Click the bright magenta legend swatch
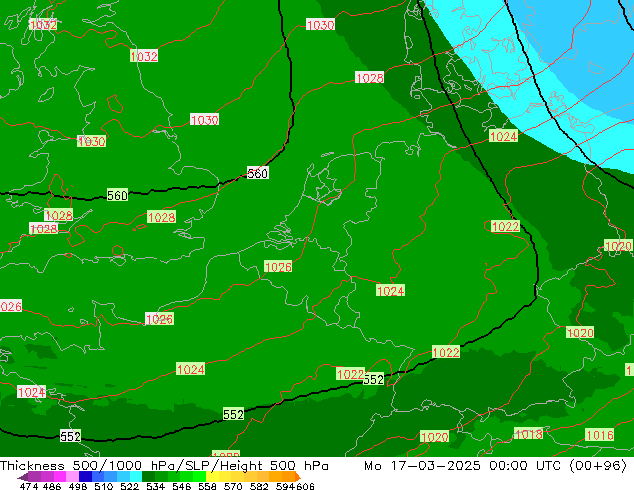 (x=60, y=476)
